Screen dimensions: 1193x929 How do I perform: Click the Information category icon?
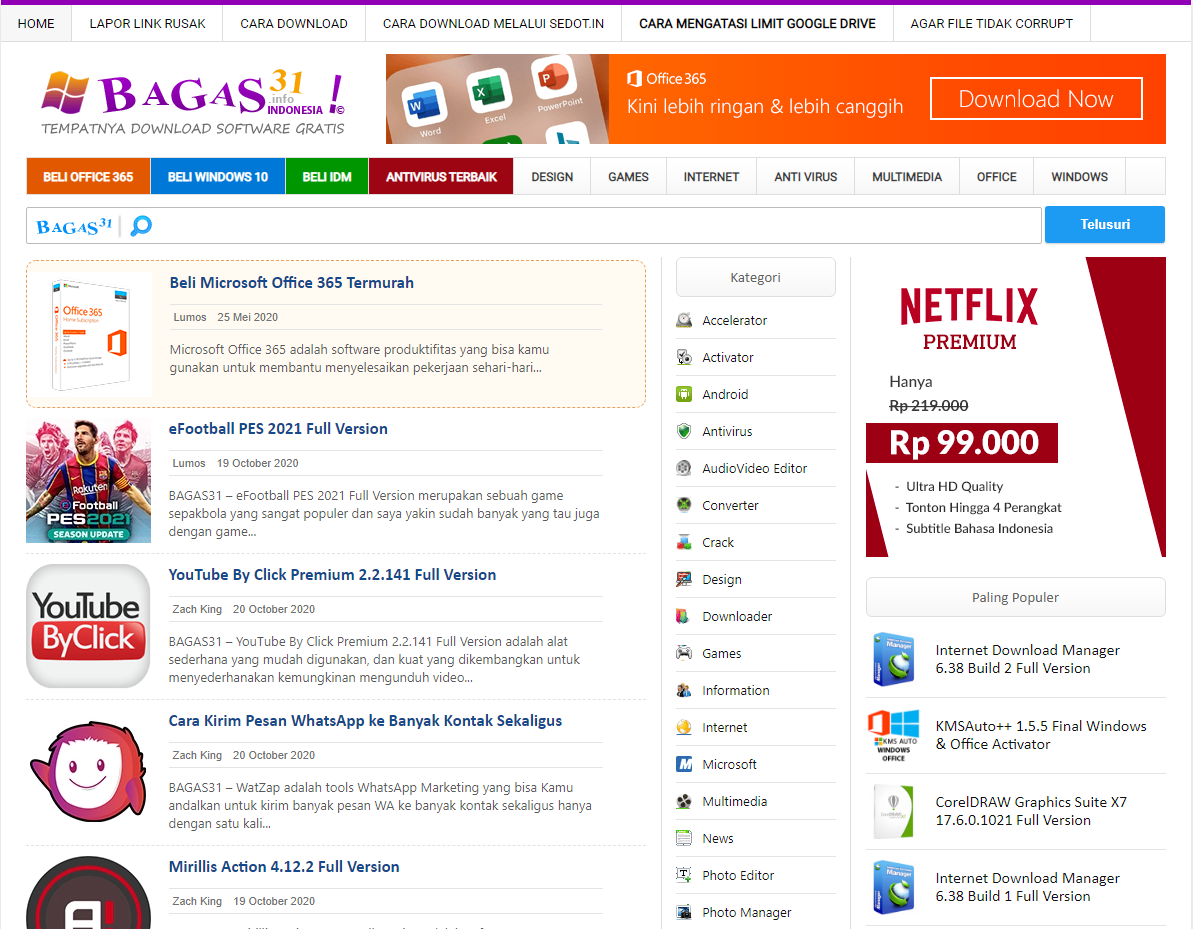click(684, 691)
